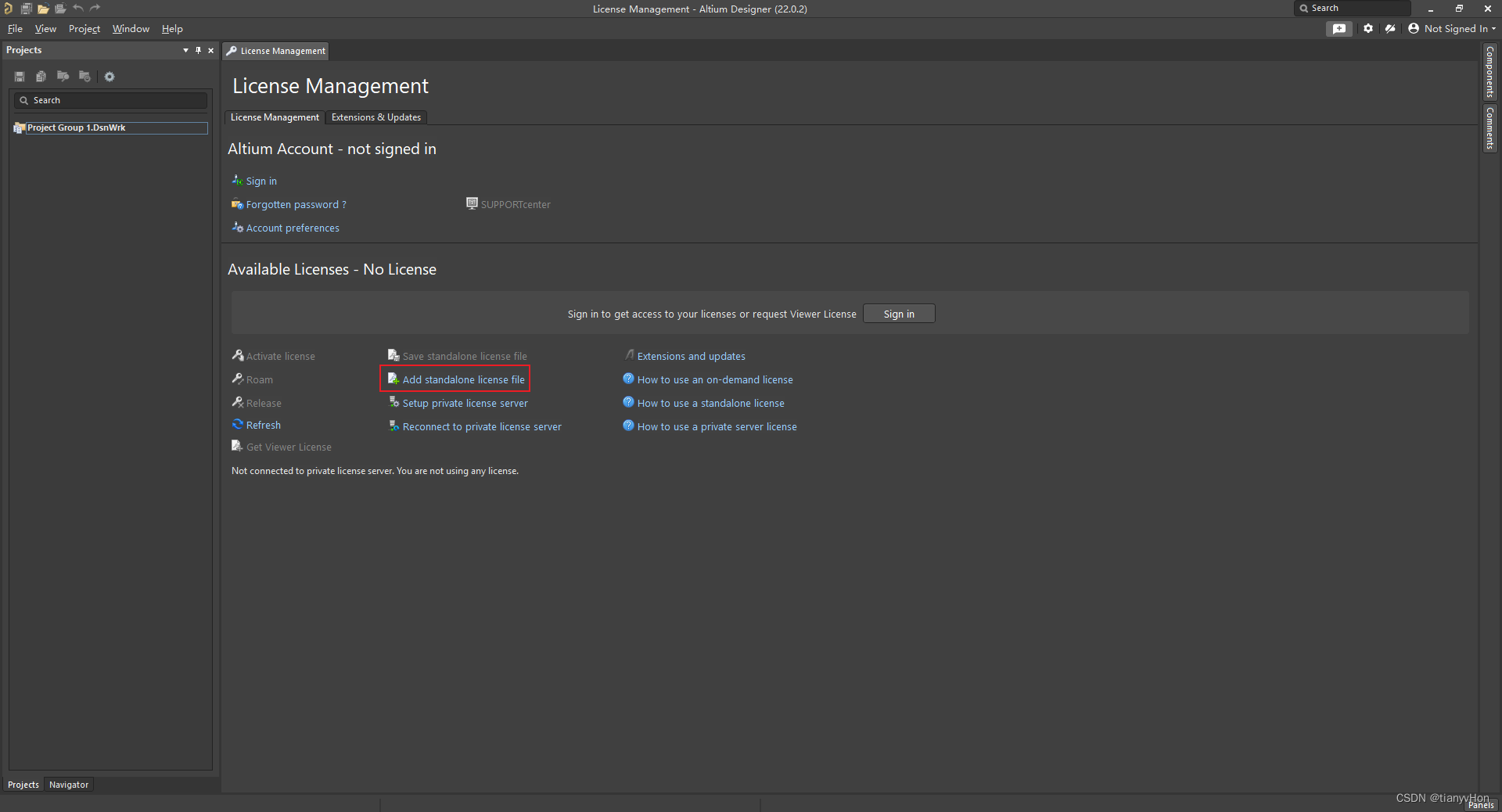Image resolution: width=1502 pixels, height=812 pixels.
Task: Click the Projects panel settings gear icon
Action: pyautogui.click(x=110, y=77)
